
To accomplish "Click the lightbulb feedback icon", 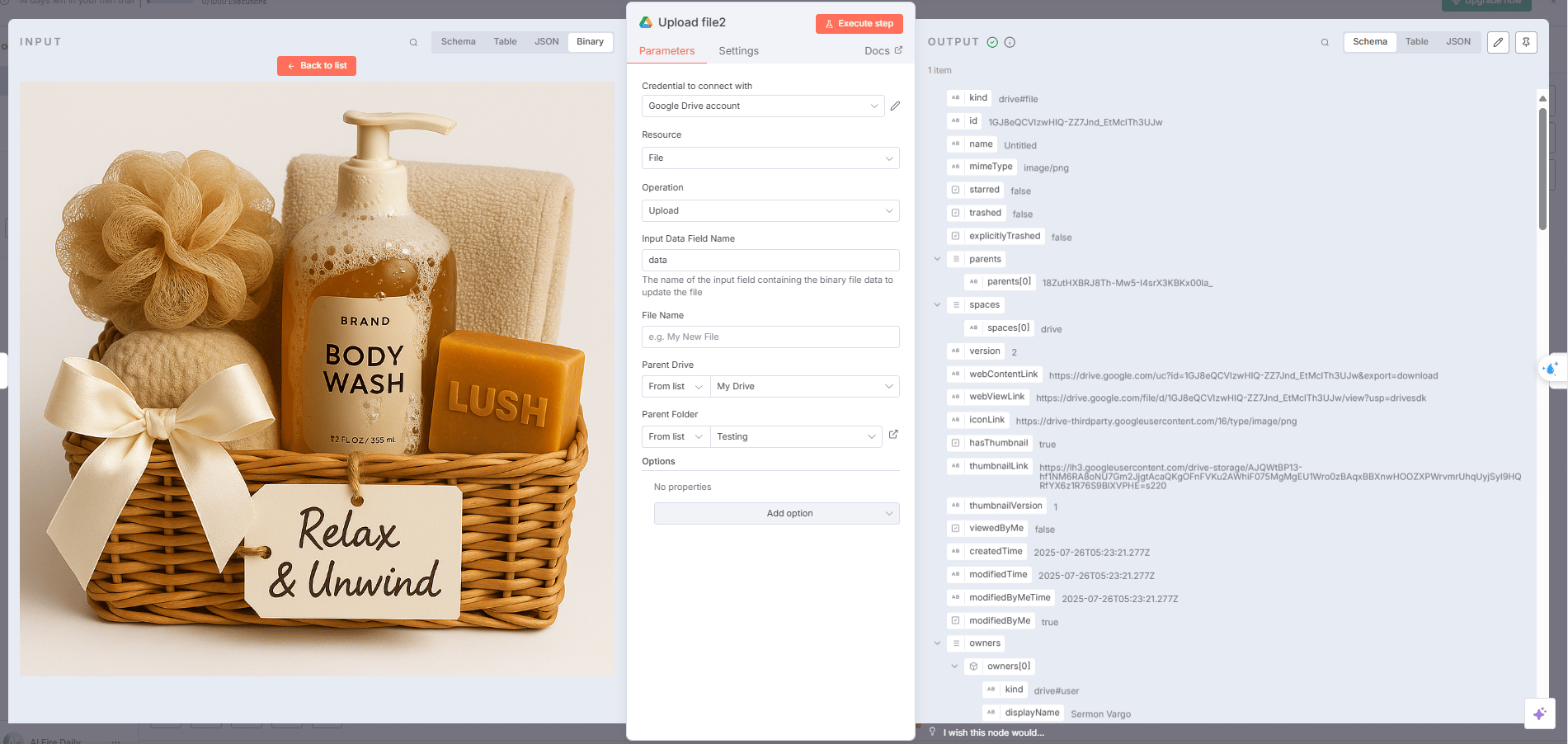I will pyautogui.click(x=932, y=732).
